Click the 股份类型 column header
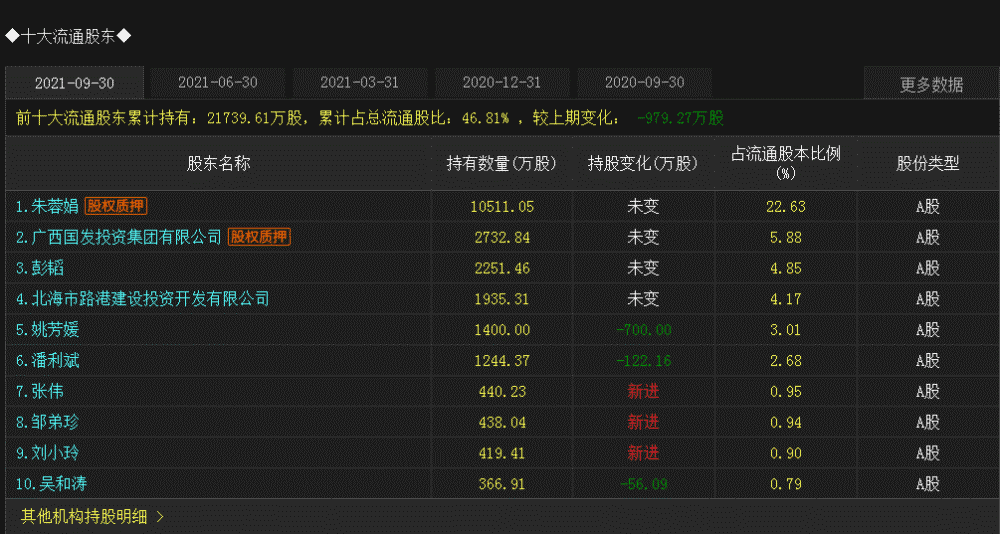The height and width of the screenshot is (534, 1000). tap(928, 163)
